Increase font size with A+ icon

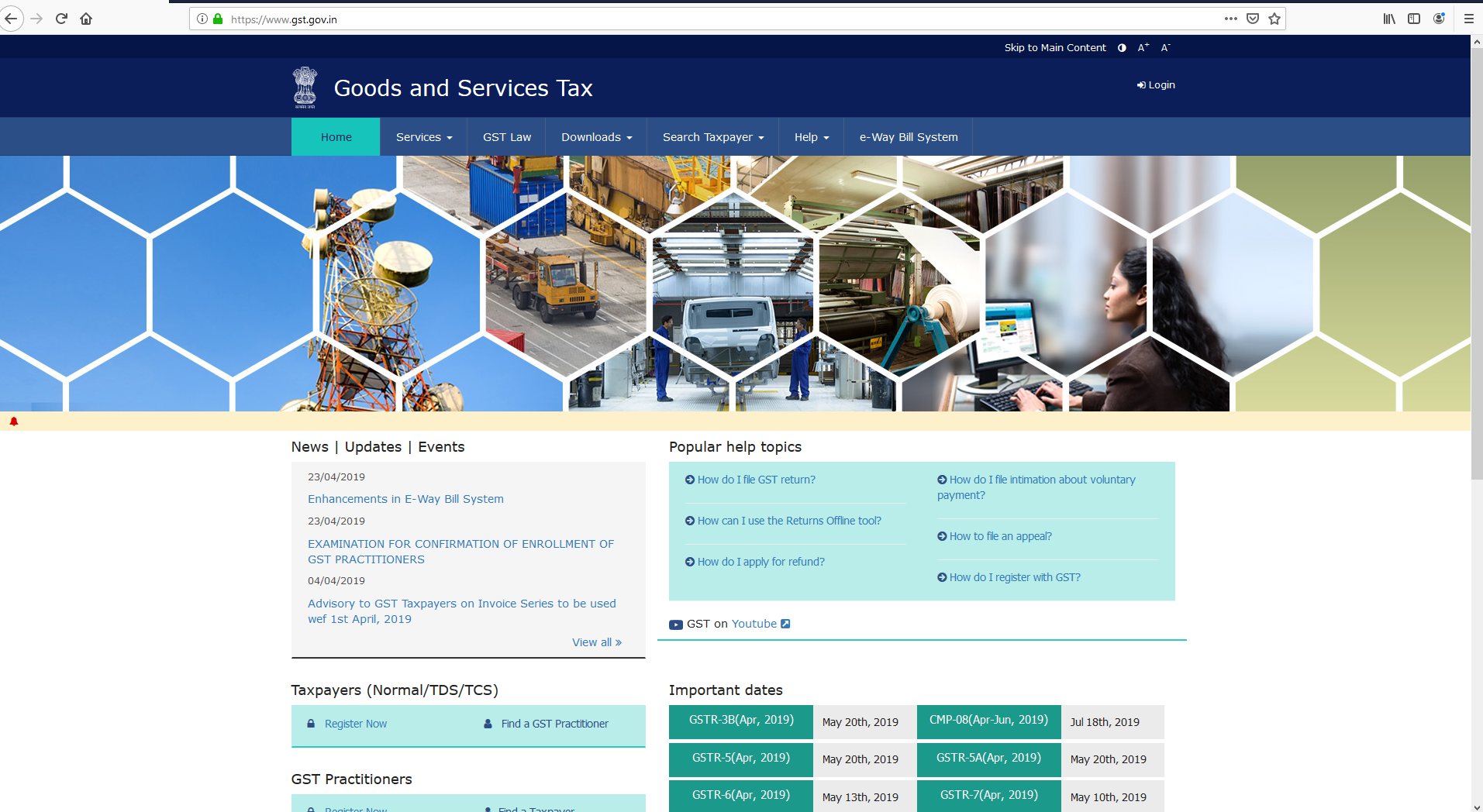tap(1143, 48)
